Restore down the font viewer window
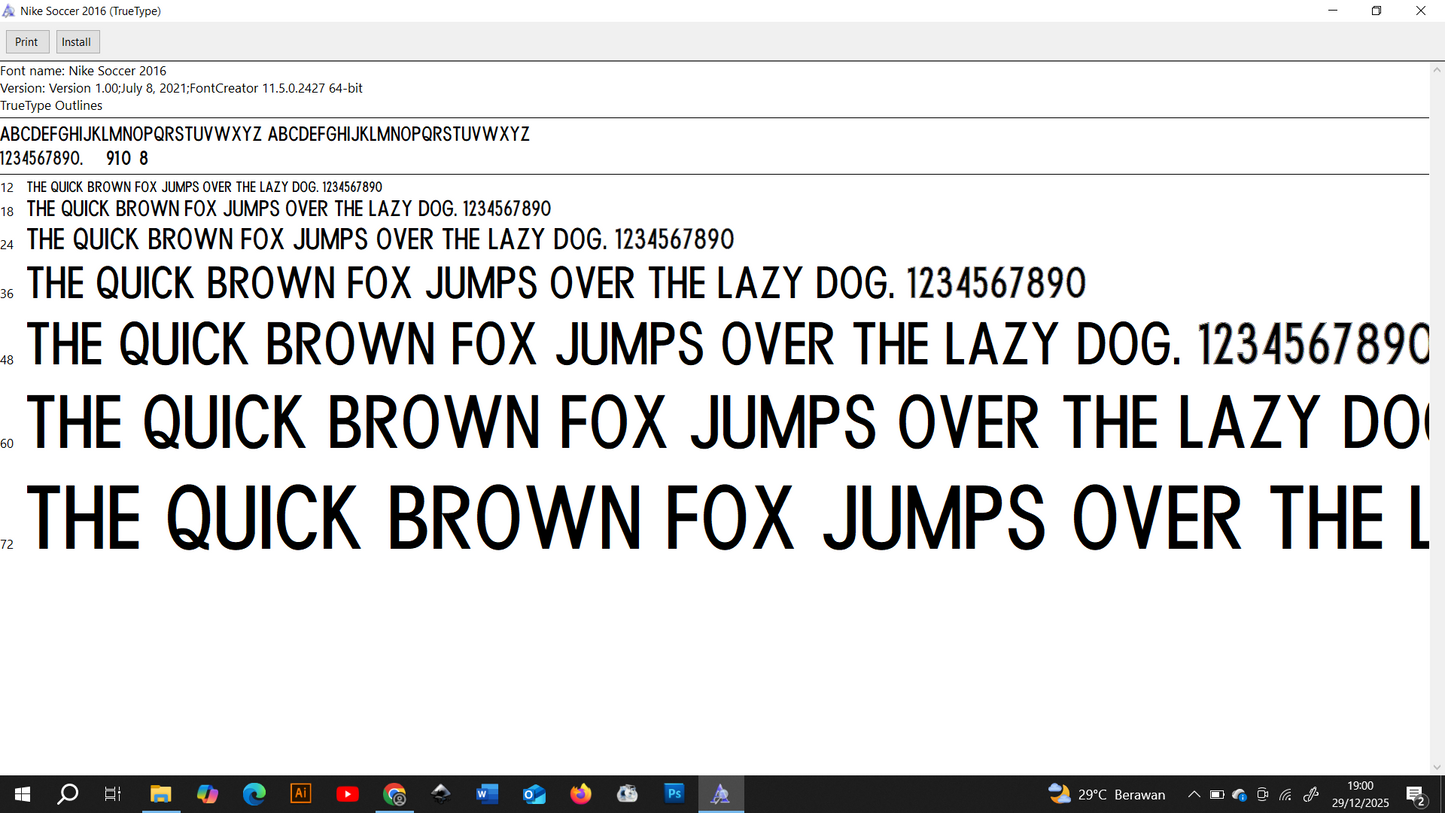Viewport: 1445px width, 813px height. 1377,11
